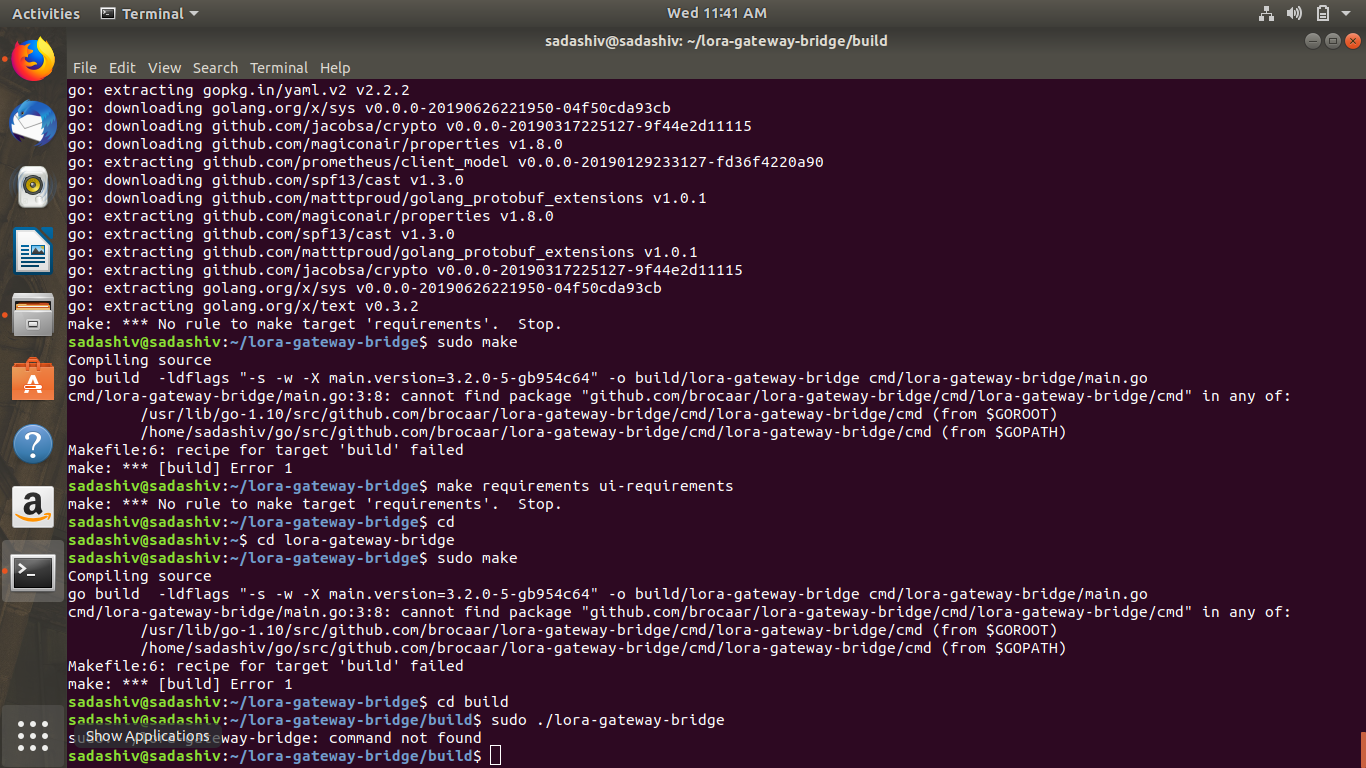Open the Files manager icon
The image size is (1366, 768).
(x=33, y=314)
